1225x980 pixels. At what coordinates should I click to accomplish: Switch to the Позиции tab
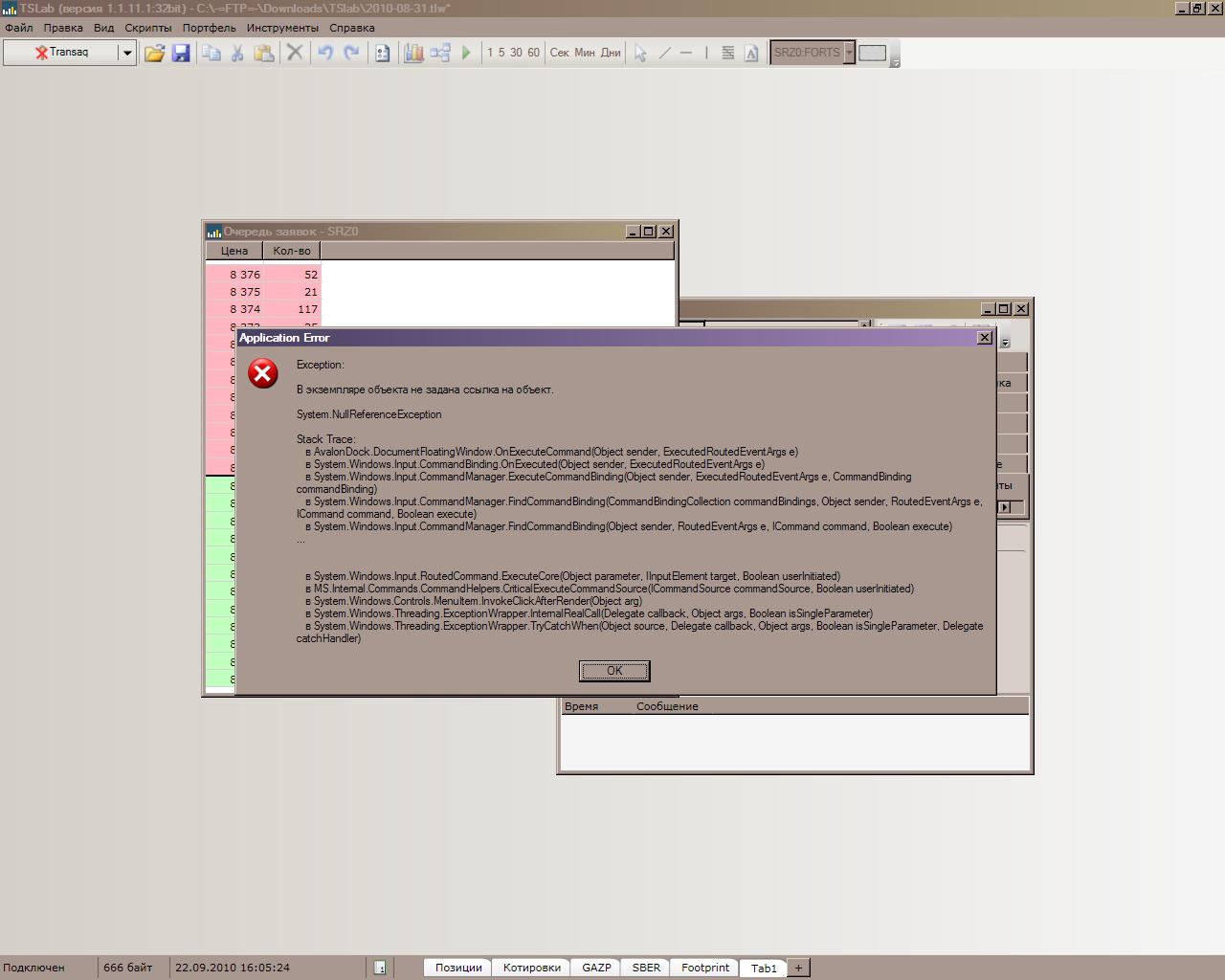(x=458, y=968)
